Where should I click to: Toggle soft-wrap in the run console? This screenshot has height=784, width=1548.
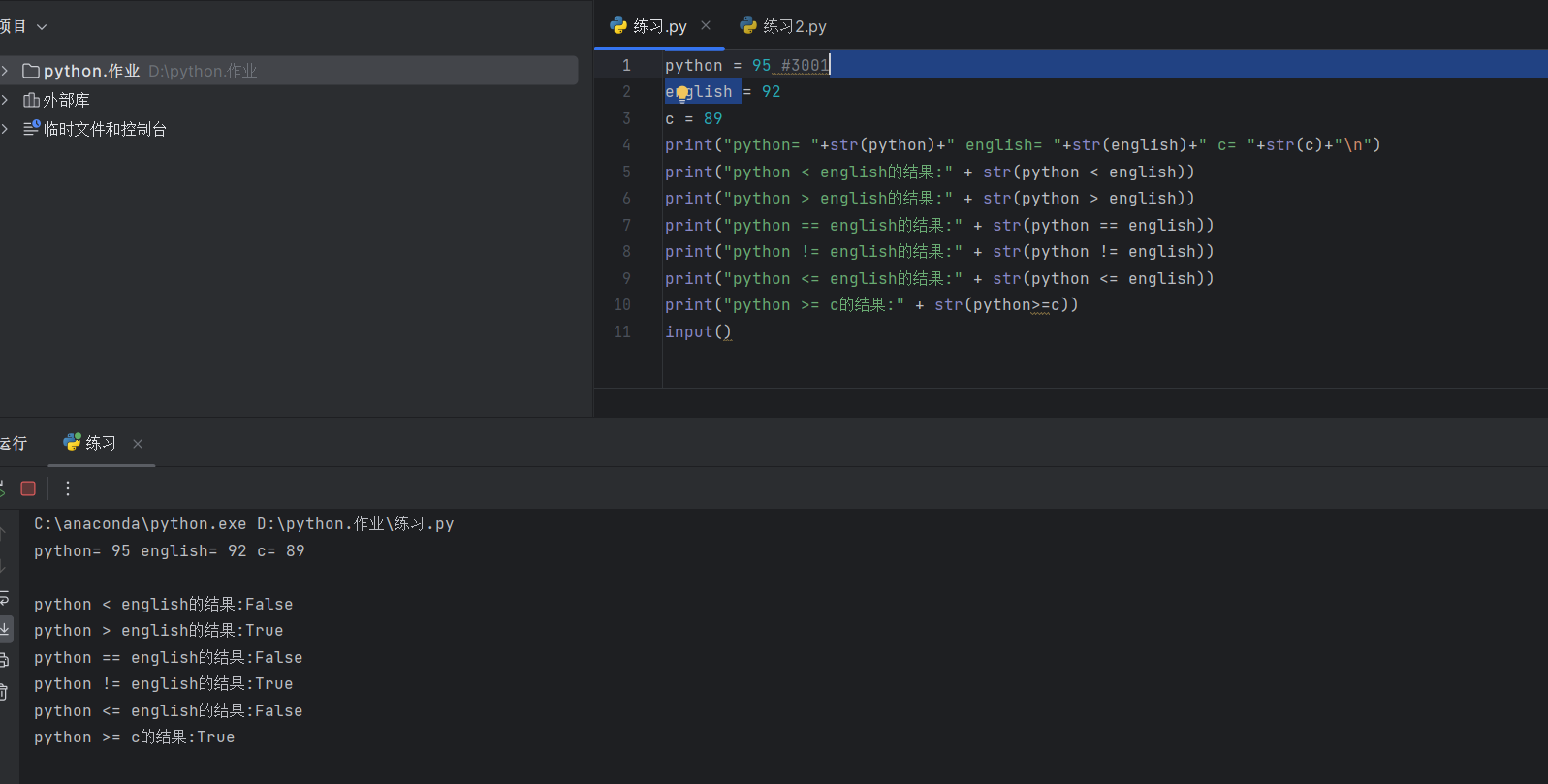[4, 598]
